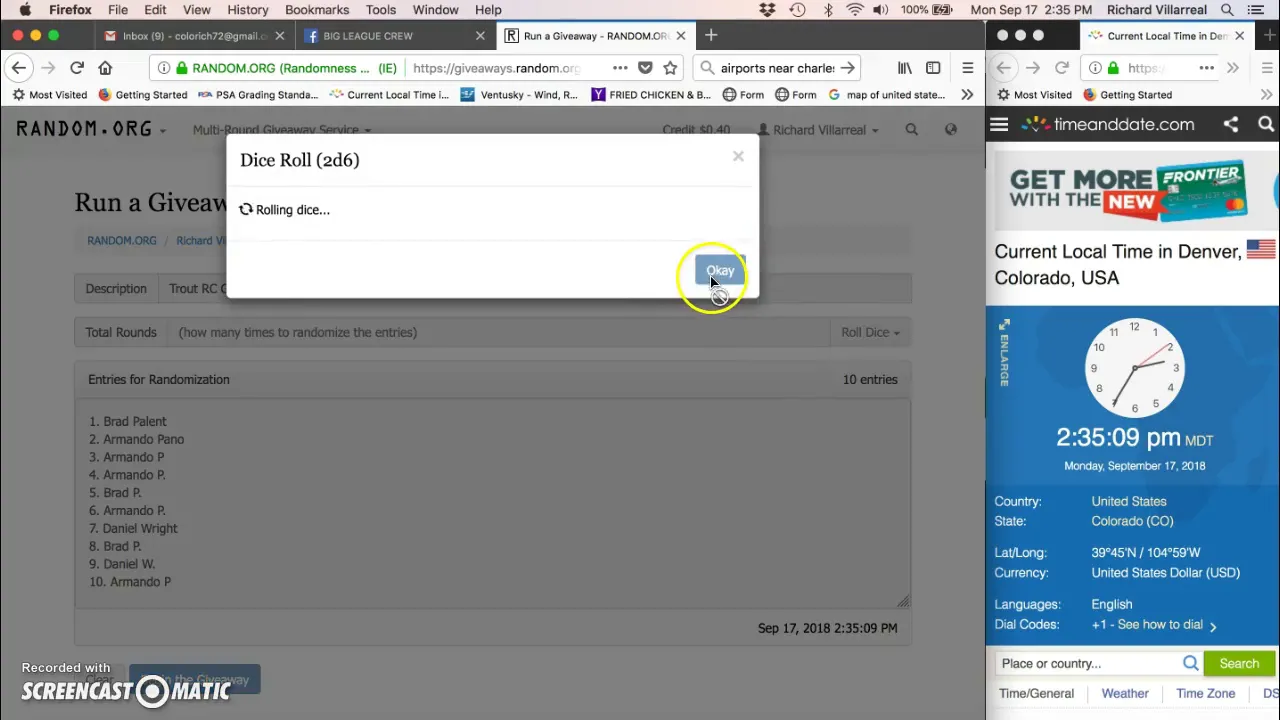The image size is (1280, 720).
Task: Select the Run a Giveaway tab
Action: tap(596, 36)
